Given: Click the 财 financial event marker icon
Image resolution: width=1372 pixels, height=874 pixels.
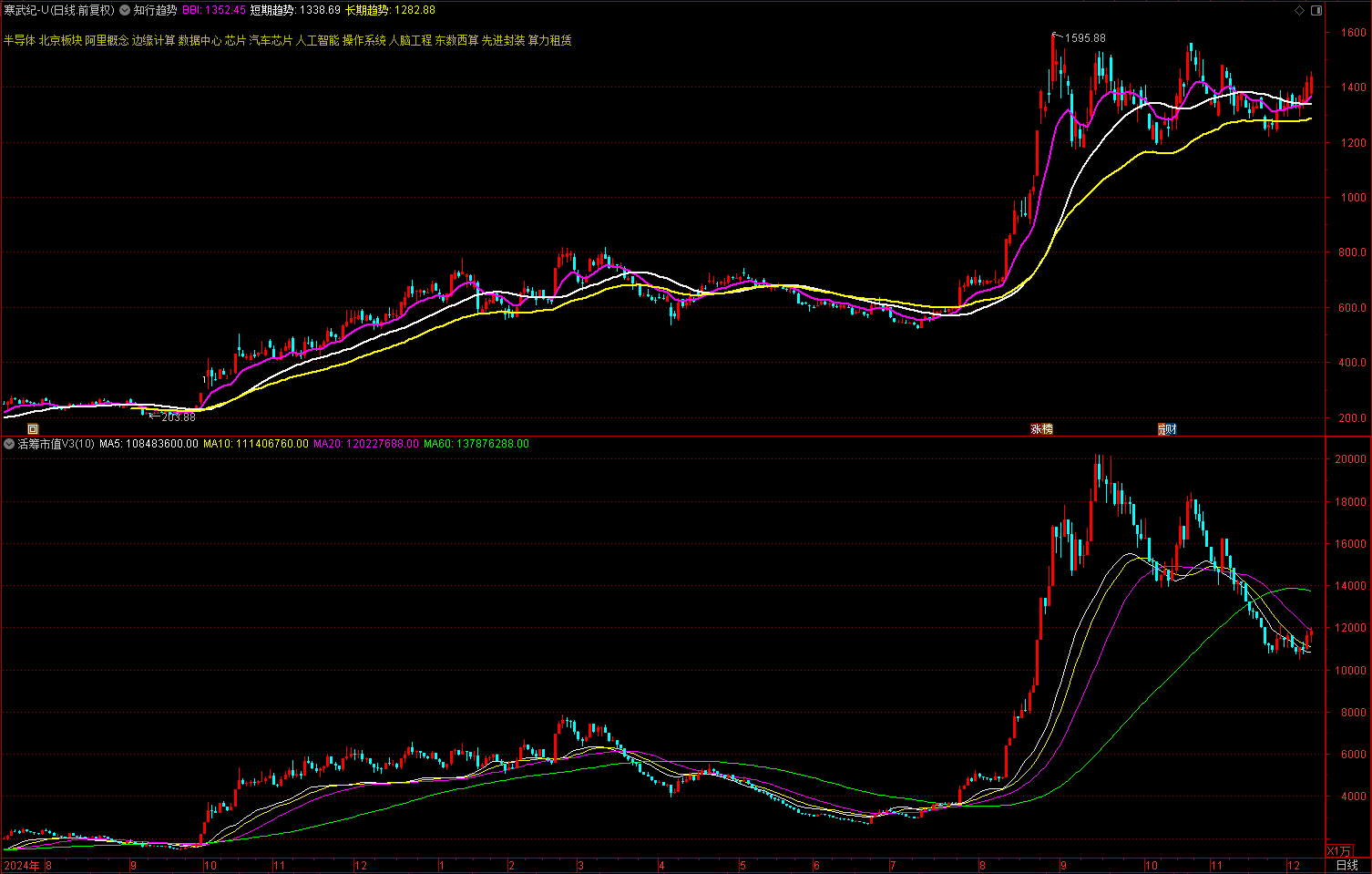Looking at the screenshot, I should pos(1166,428).
